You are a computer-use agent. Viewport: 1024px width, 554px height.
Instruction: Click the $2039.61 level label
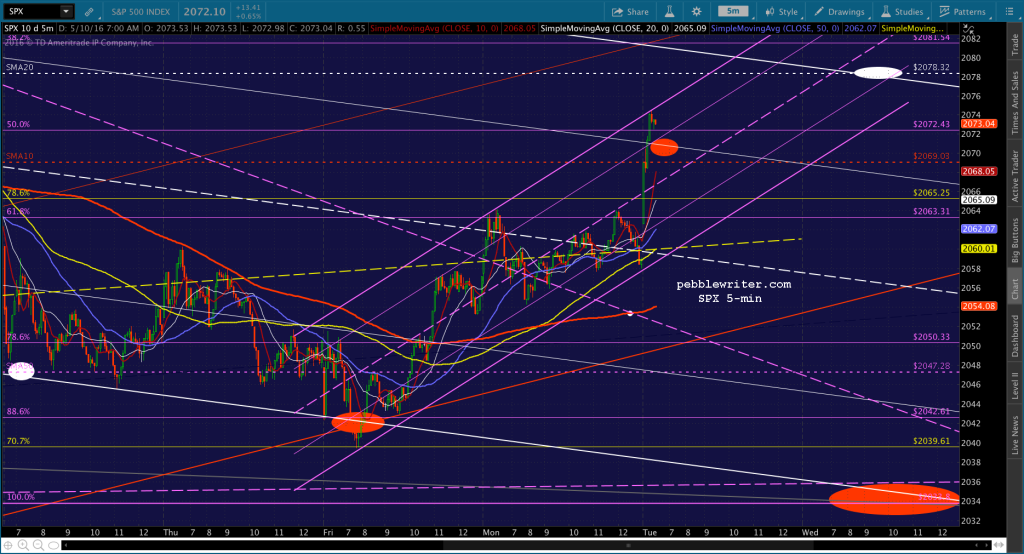pyautogui.click(x=931, y=441)
